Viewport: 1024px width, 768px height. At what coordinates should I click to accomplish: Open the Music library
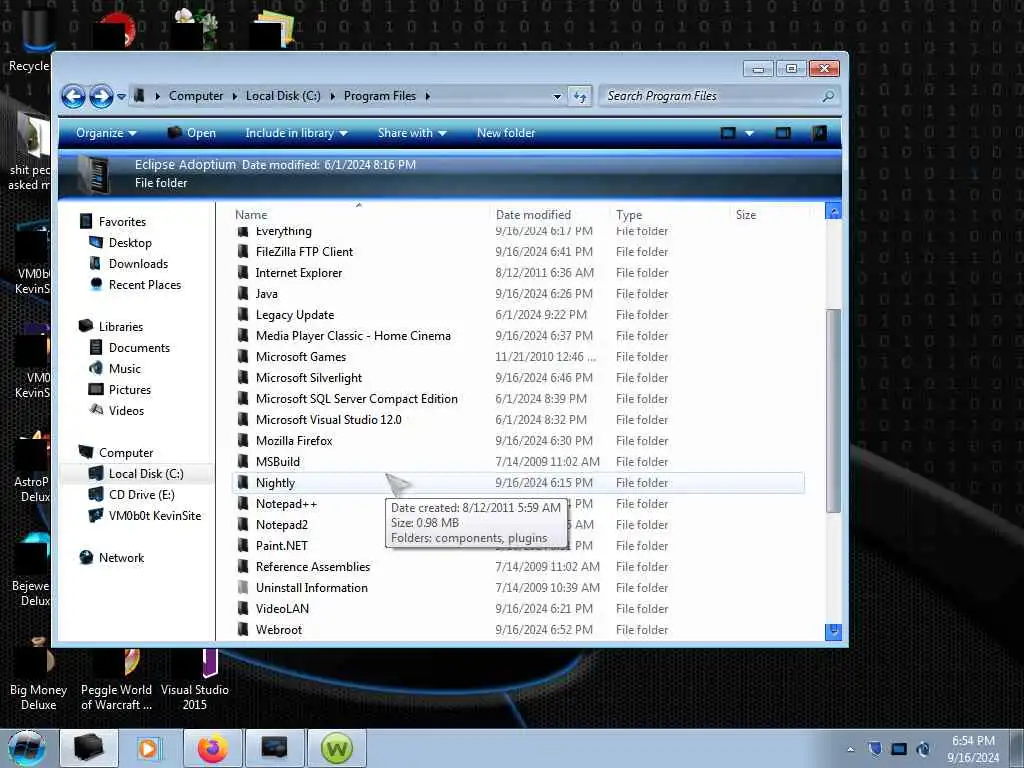point(125,368)
